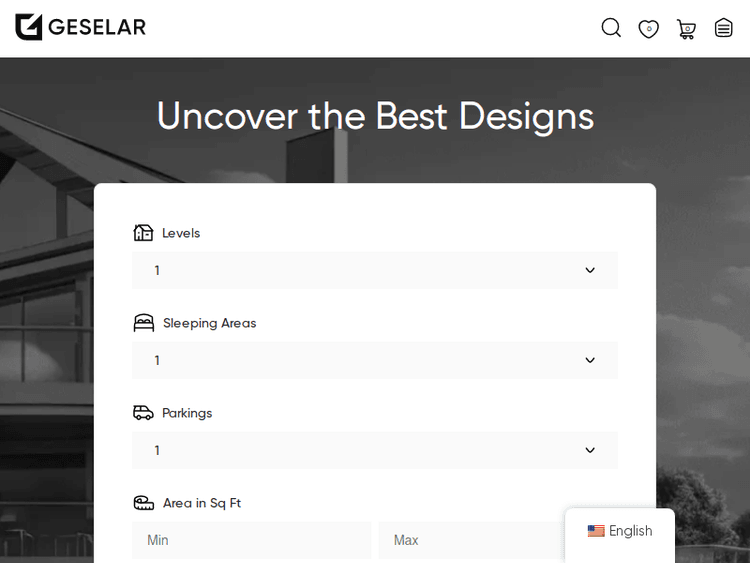The width and height of the screenshot is (750, 563).
Task: Click the icon beside Area in Sq Ft
Action: [x=144, y=503]
